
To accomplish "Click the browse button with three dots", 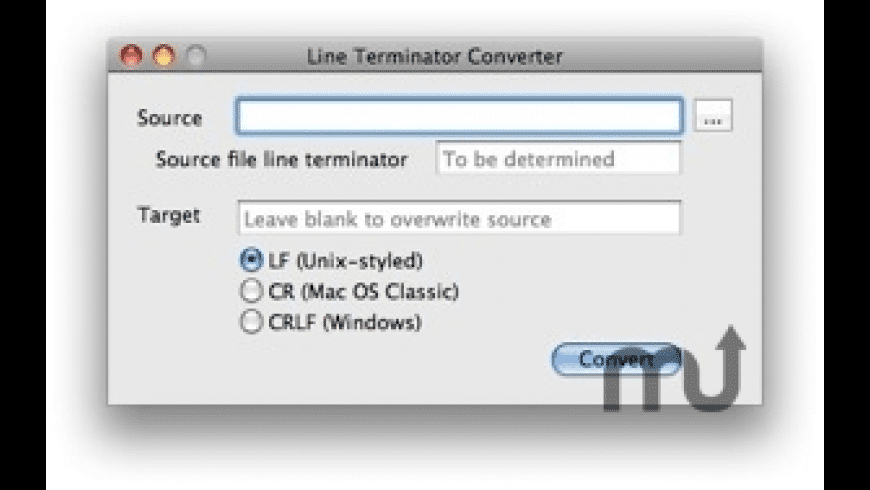I will (712, 117).
